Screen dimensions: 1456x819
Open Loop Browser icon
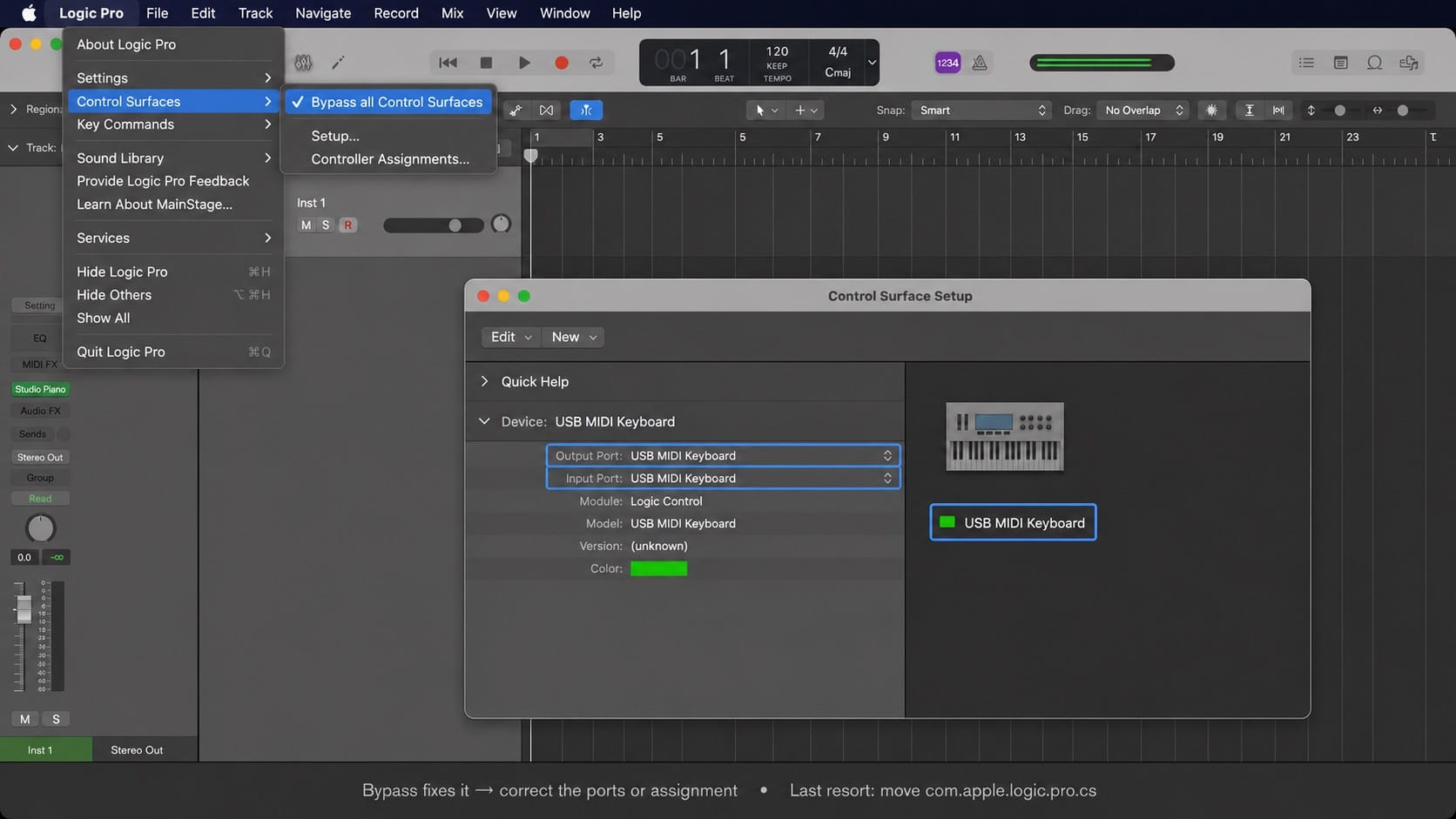(x=1374, y=63)
